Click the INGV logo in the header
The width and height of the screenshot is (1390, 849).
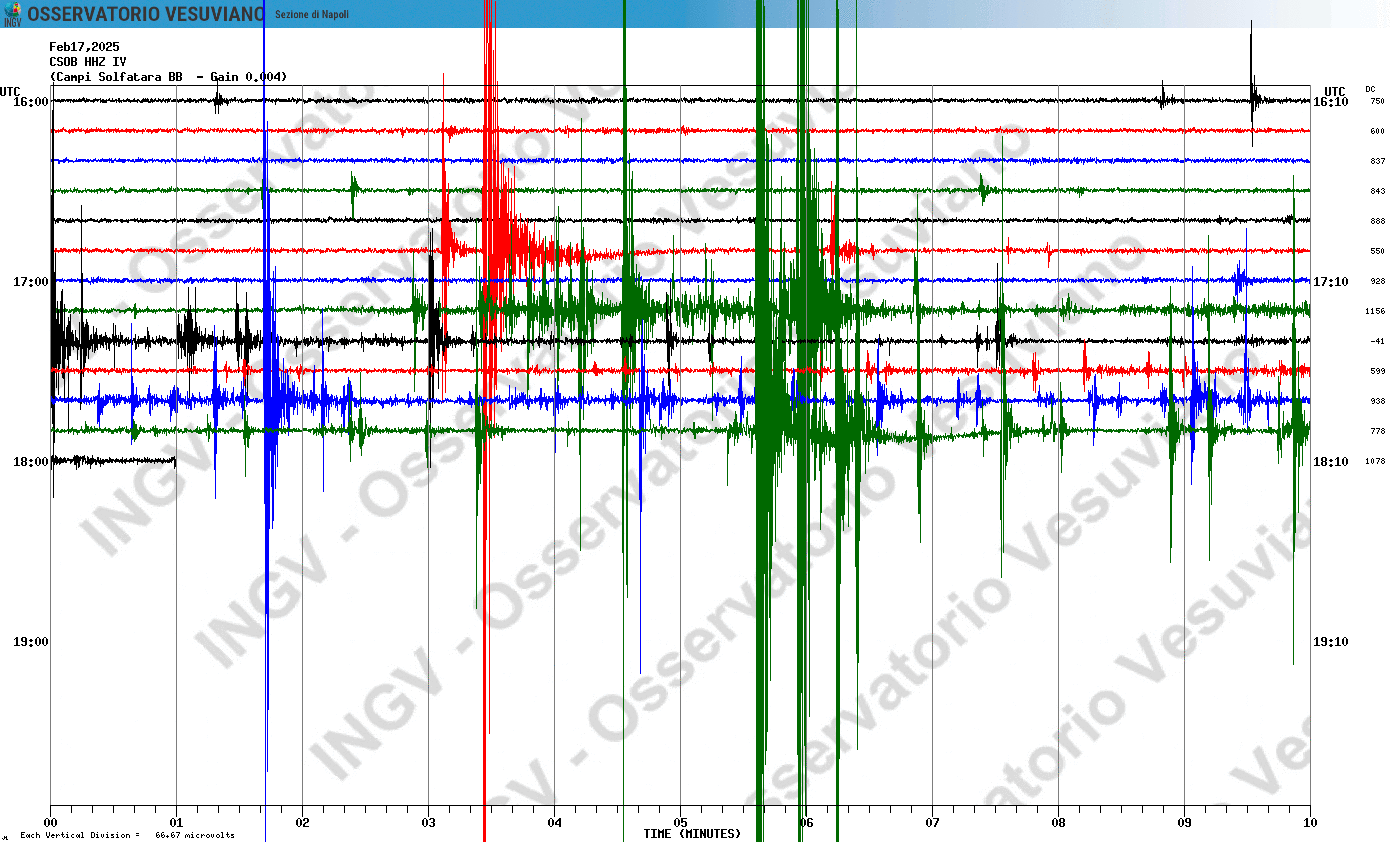12,14
